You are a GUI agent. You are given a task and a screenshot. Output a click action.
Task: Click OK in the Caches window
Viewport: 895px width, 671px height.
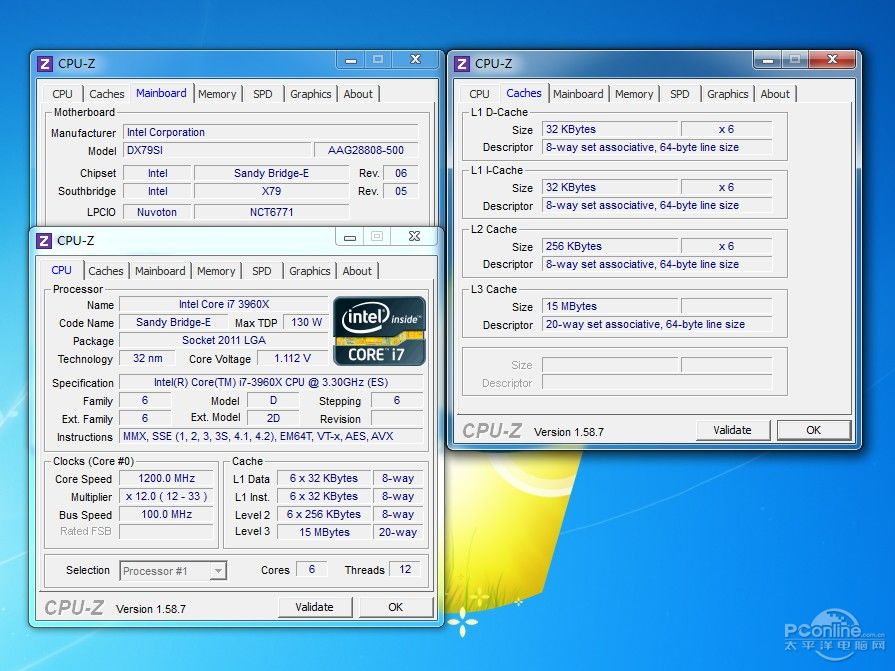pyautogui.click(x=813, y=429)
